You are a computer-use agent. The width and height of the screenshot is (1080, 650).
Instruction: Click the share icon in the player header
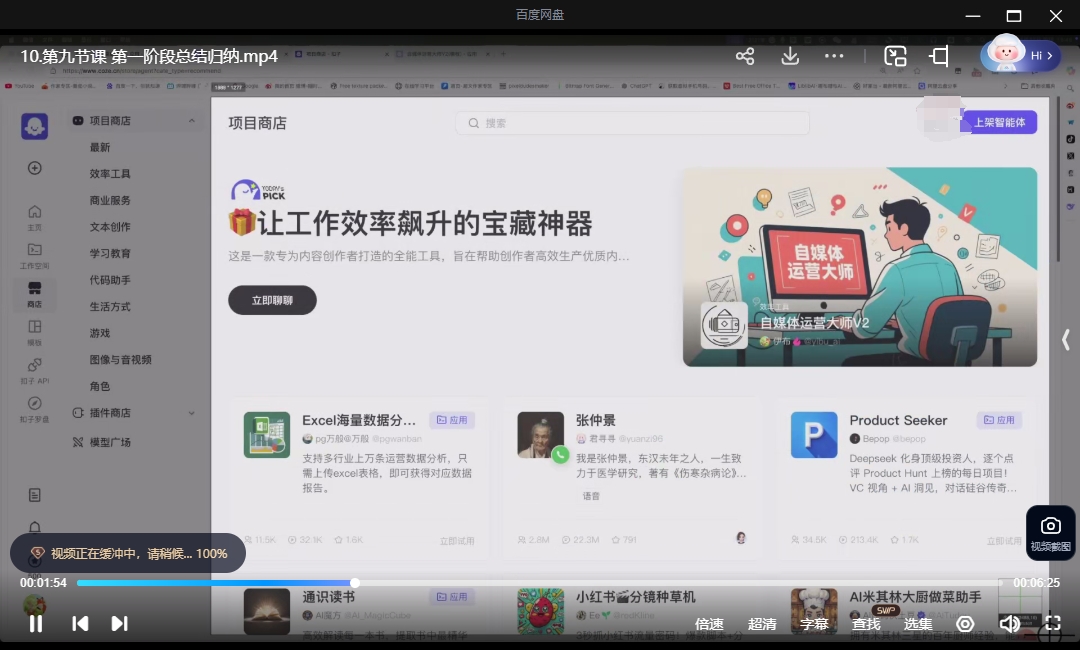pos(745,56)
